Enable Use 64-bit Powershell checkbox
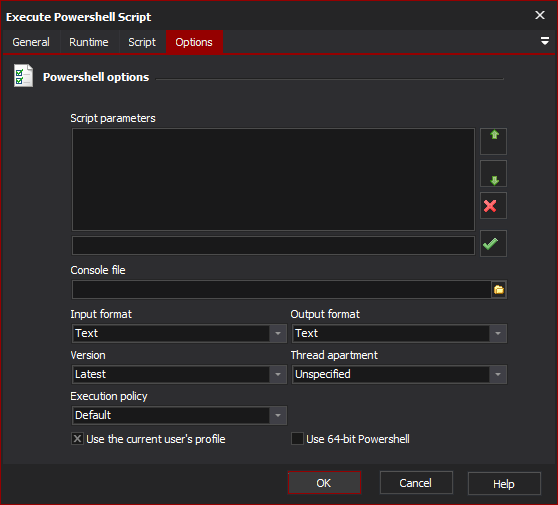Screen dimensions: 558x505 point(298,439)
